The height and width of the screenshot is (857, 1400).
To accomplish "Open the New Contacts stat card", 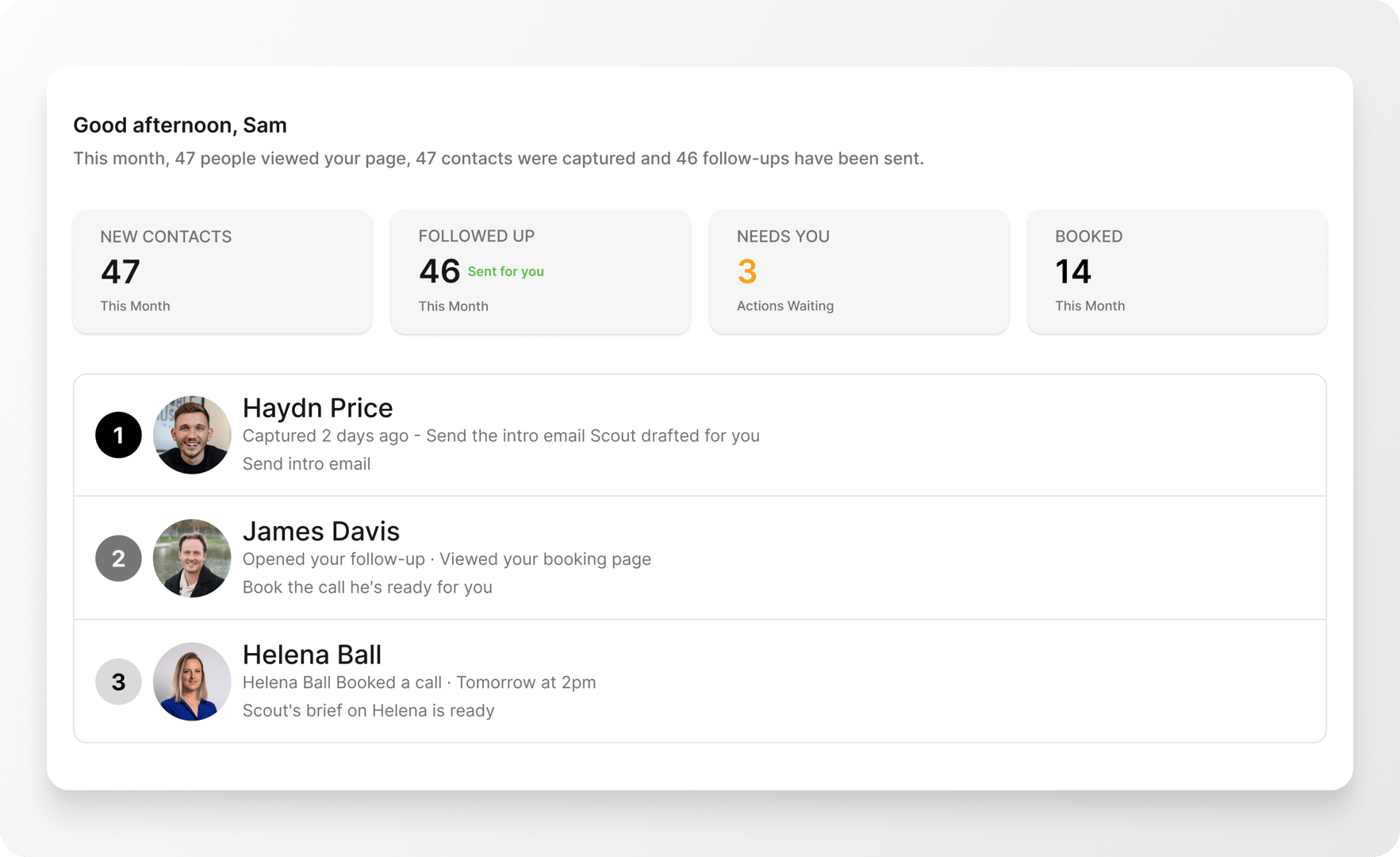I will tap(223, 271).
